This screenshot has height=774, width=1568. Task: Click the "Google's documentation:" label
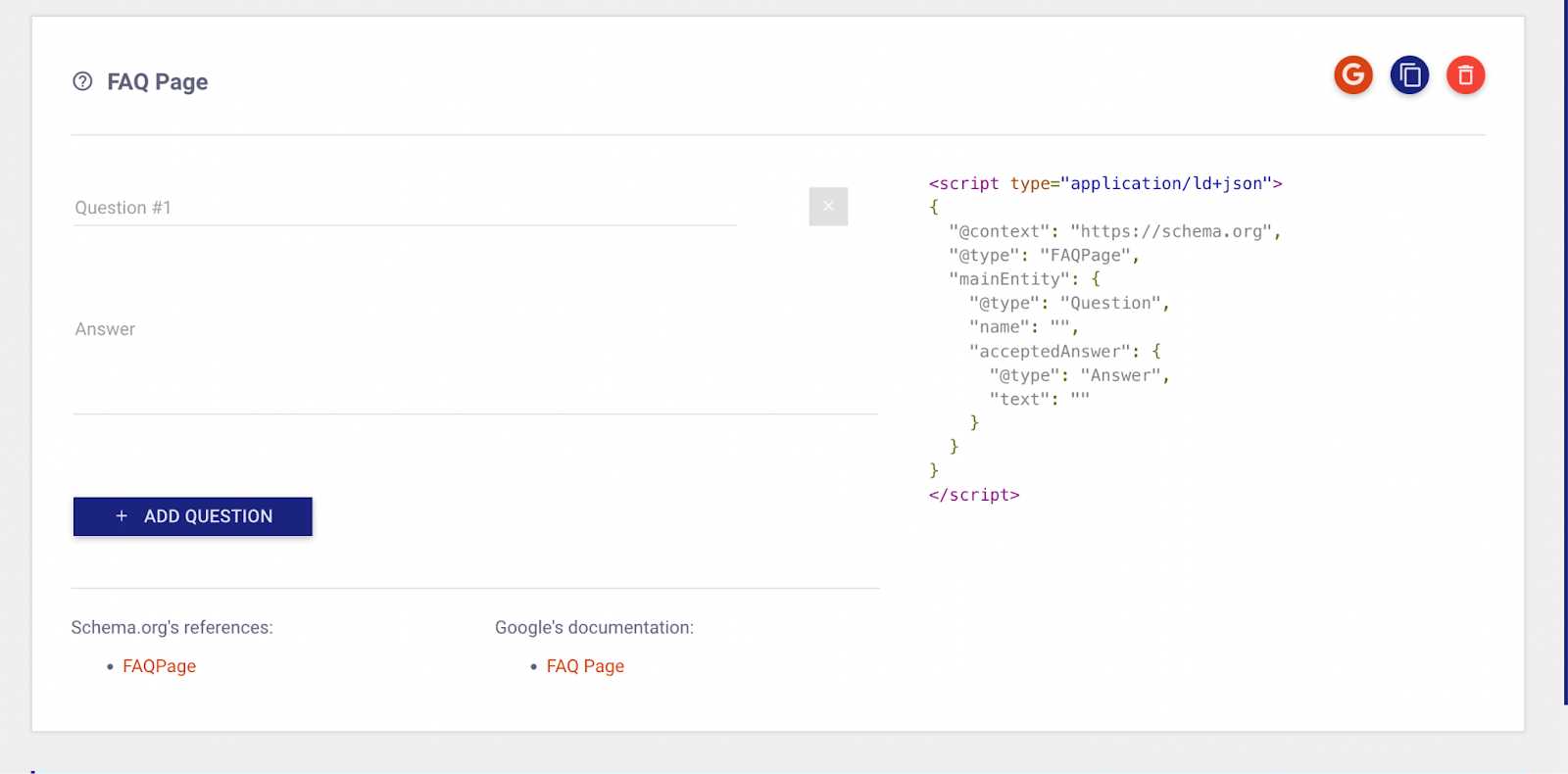(594, 628)
